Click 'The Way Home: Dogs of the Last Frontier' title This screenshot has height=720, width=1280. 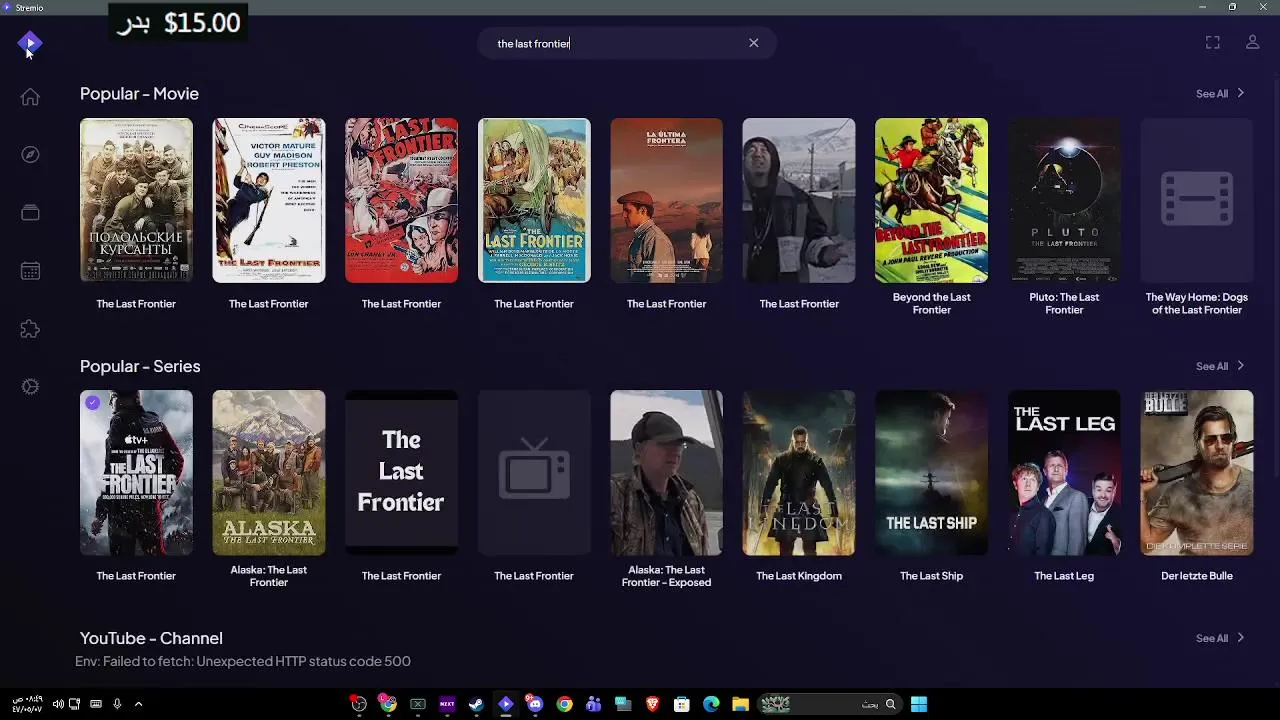(x=1197, y=303)
